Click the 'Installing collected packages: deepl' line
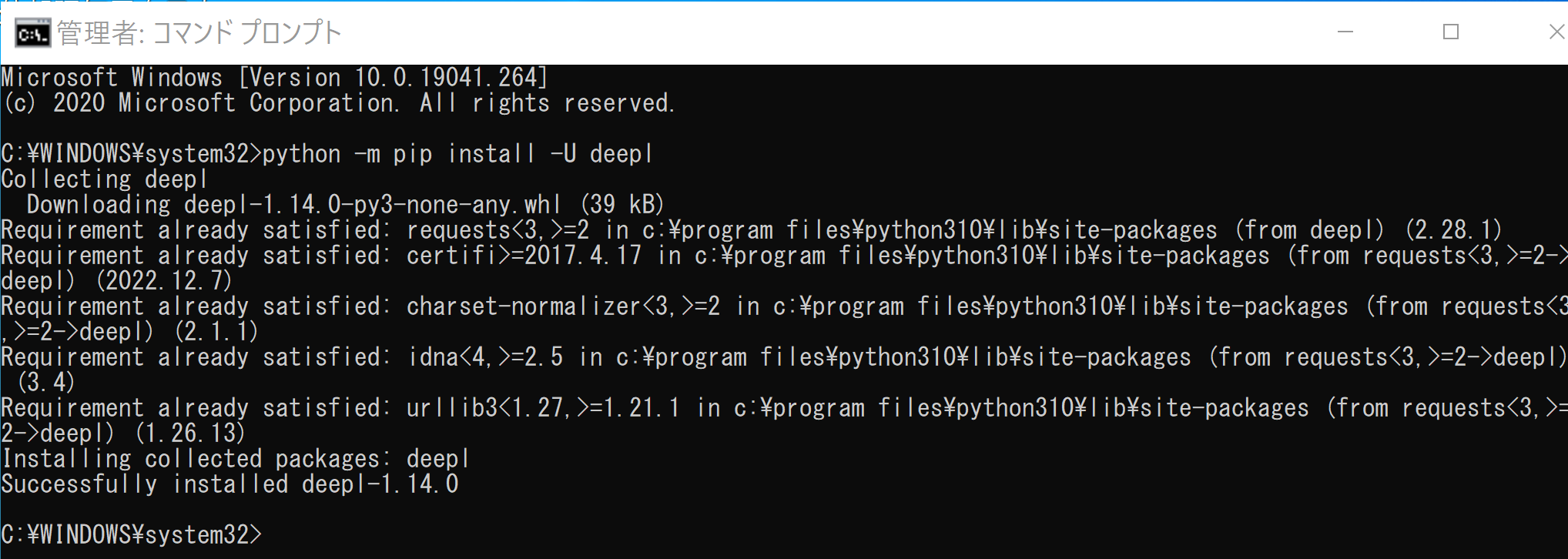Image resolution: width=1568 pixels, height=559 pixels. tap(235, 459)
